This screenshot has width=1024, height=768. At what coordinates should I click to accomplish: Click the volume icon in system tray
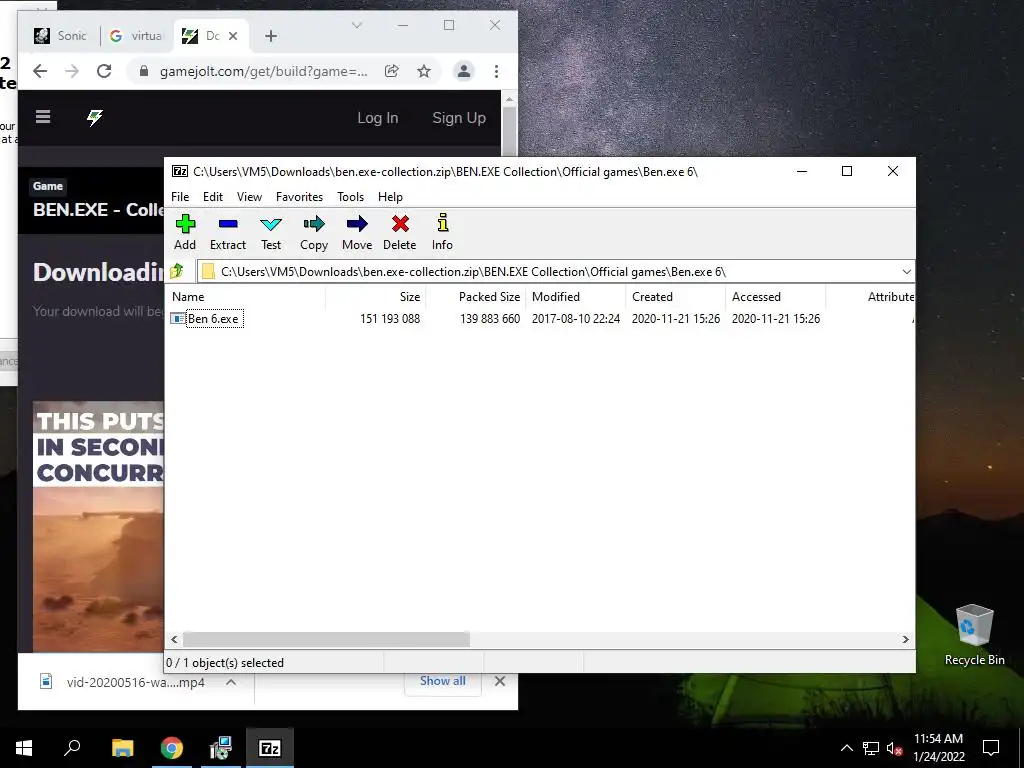[x=894, y=748]
